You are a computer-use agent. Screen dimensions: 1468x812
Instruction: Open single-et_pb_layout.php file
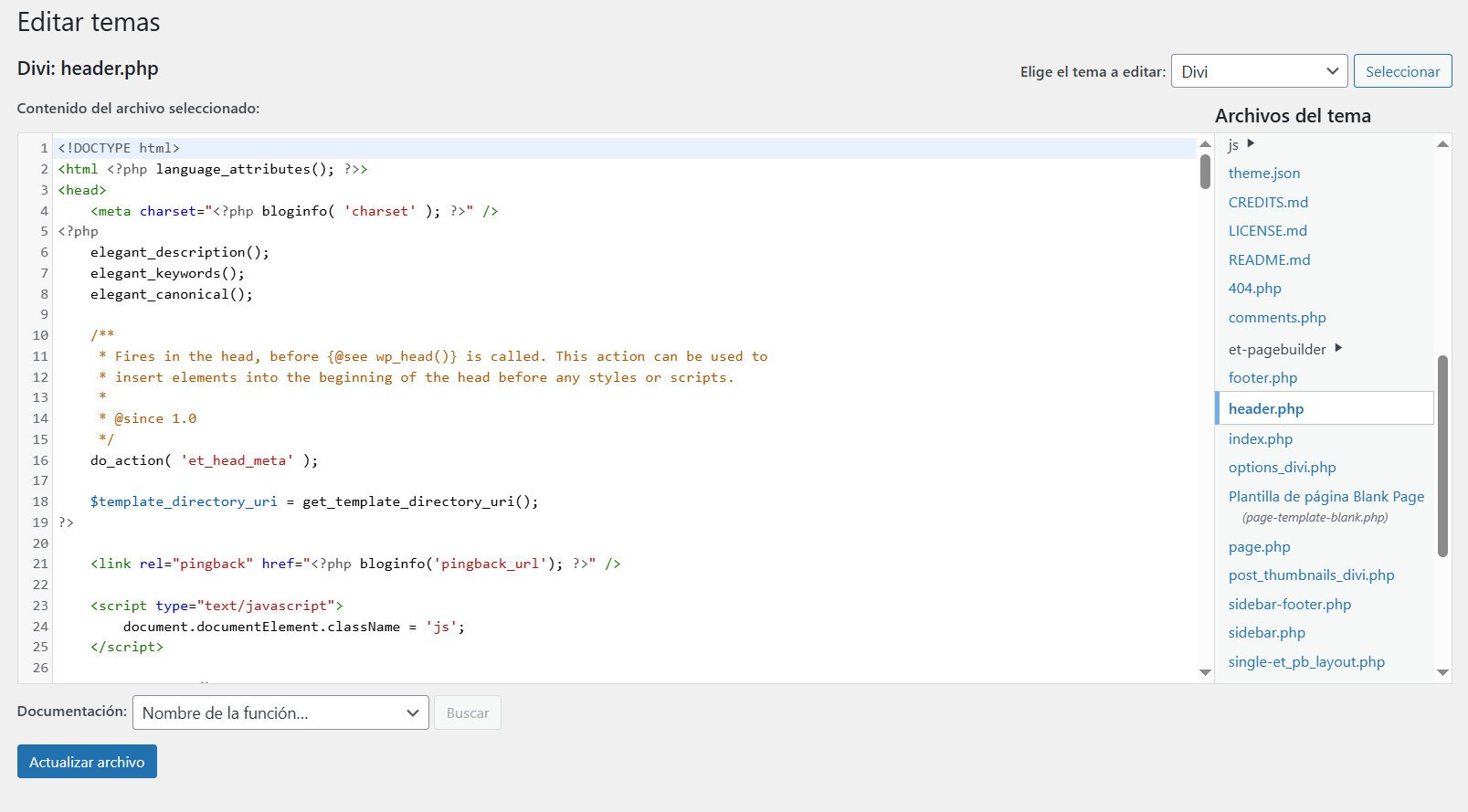point(1306,661)
